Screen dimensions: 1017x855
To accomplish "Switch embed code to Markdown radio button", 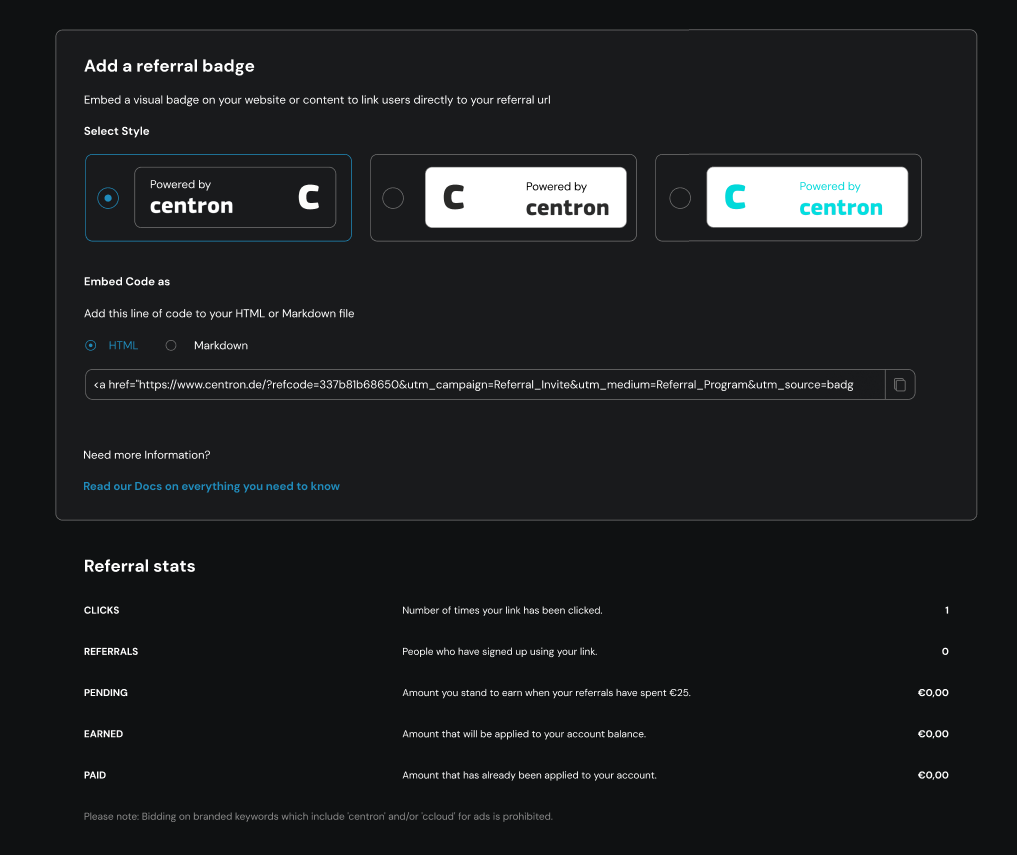I will click(x=171, y=345).
